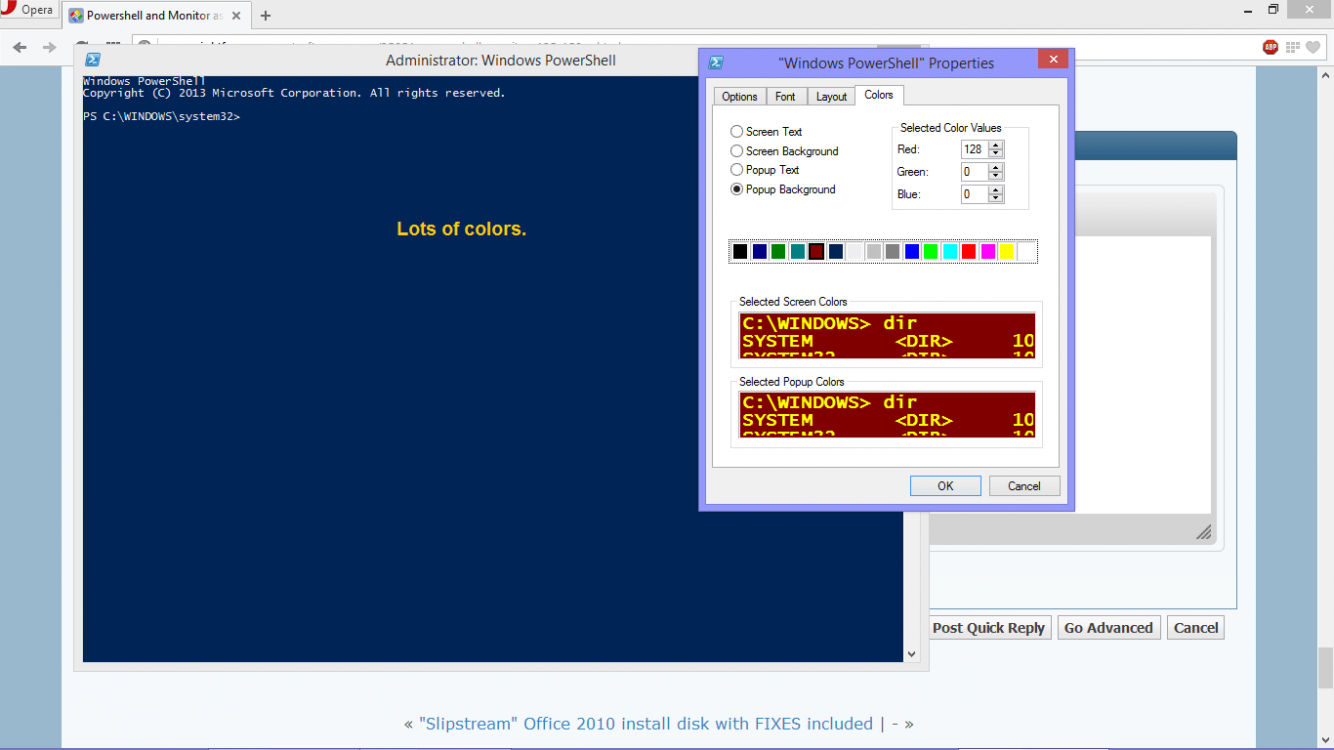This screenshot has width=1334, height=750.
Task: Close the PowerShell Properties dialog
Action: (x=1052, y=60)
